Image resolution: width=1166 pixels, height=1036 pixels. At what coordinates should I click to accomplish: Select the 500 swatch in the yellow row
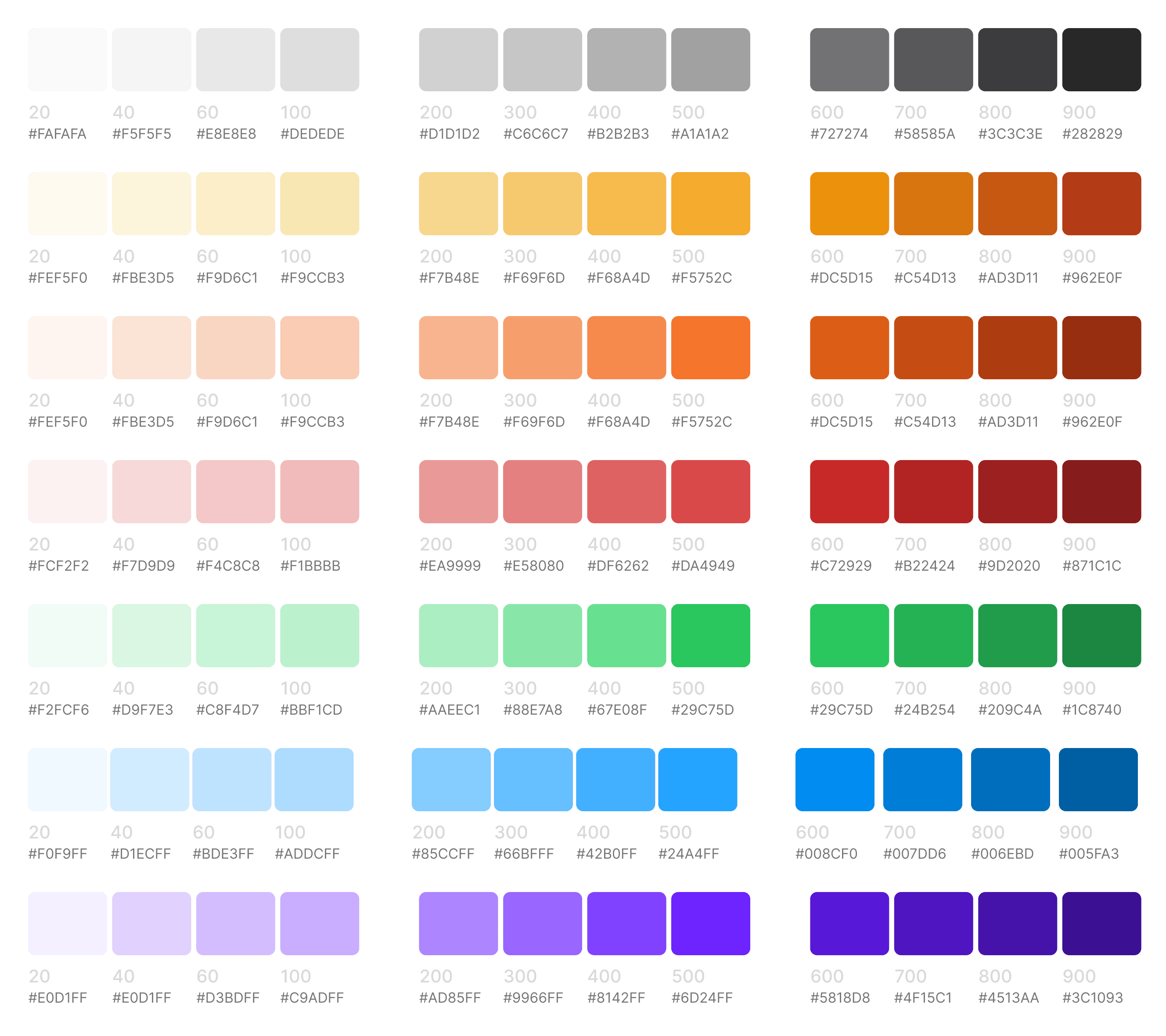711,204
